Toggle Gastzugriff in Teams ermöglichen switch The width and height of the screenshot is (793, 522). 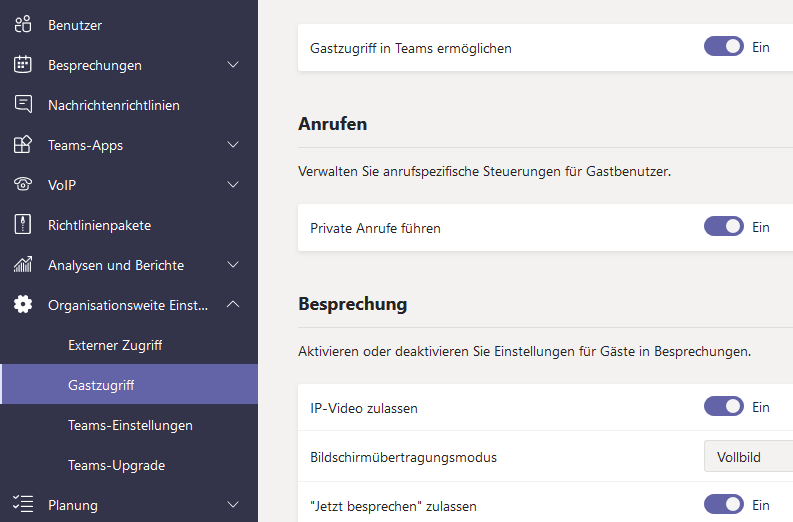(724, 47)
